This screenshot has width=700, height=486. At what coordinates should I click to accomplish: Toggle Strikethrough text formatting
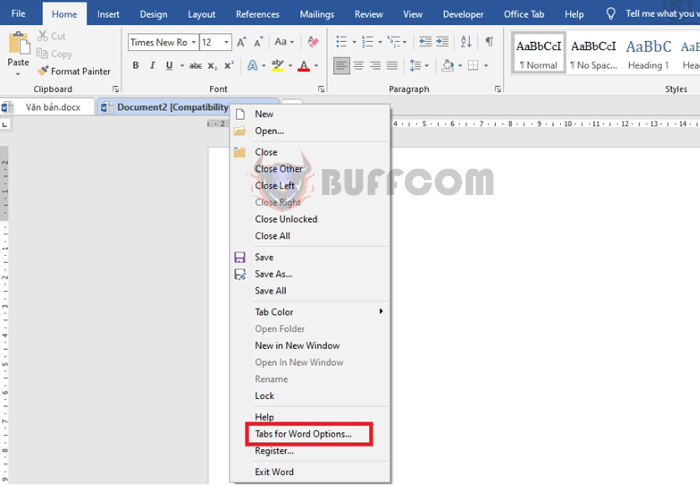[x=196, y=66]
